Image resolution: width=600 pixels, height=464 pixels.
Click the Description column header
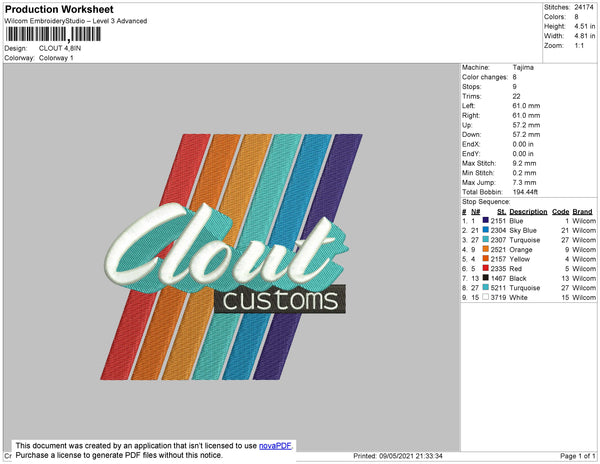click(x=528, y=212)
